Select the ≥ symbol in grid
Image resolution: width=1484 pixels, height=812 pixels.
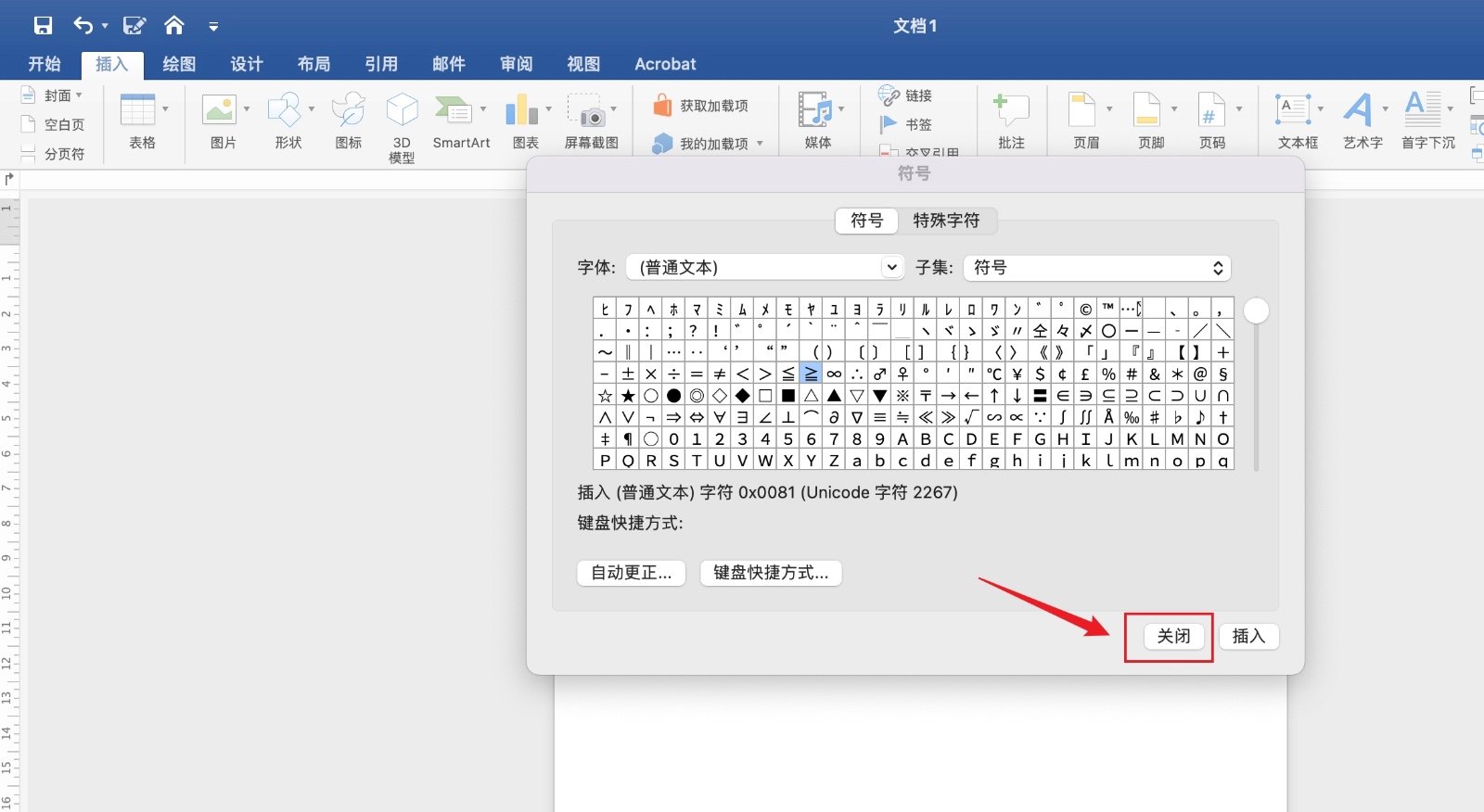pos(811,374)
